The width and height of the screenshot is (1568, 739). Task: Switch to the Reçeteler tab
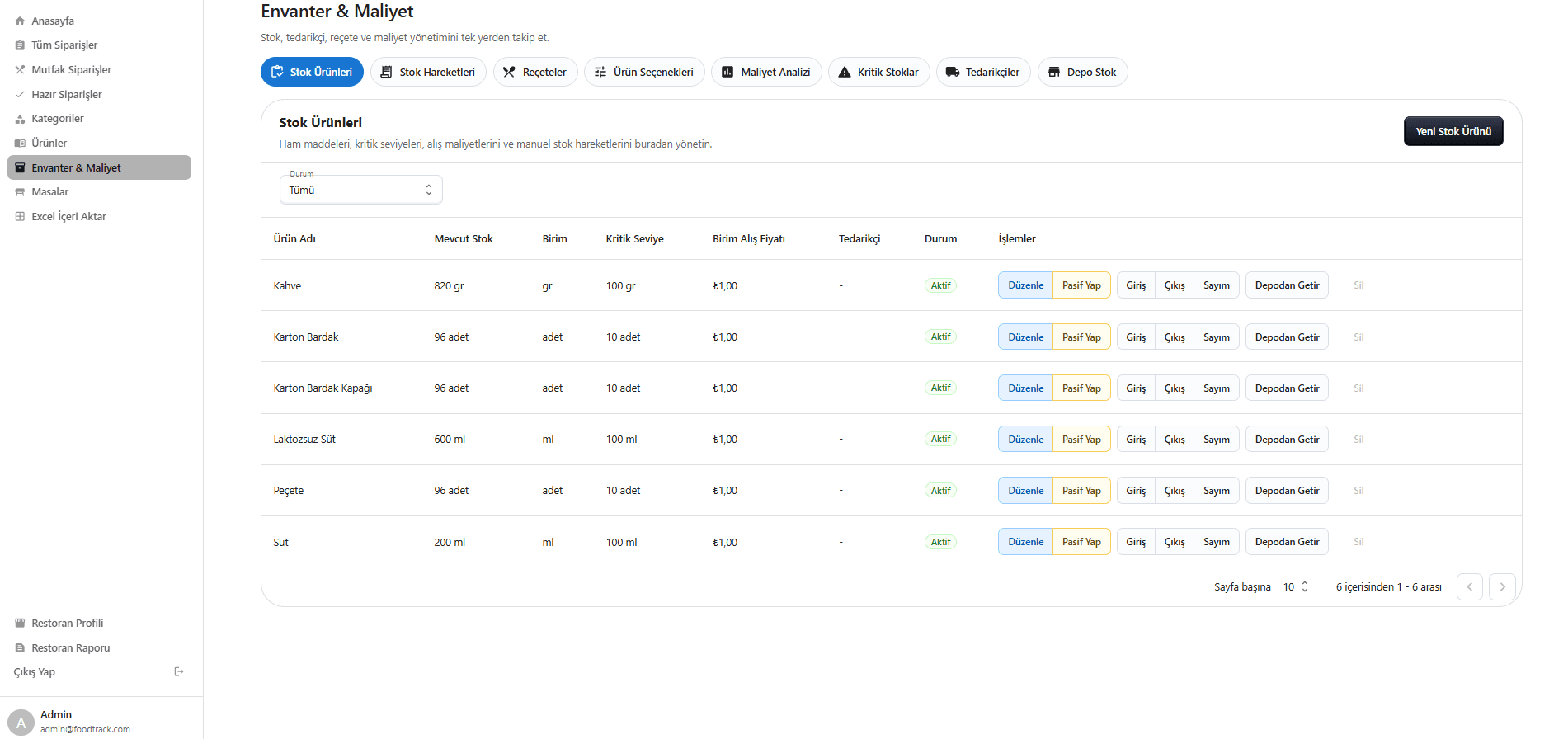coord(535,72)
